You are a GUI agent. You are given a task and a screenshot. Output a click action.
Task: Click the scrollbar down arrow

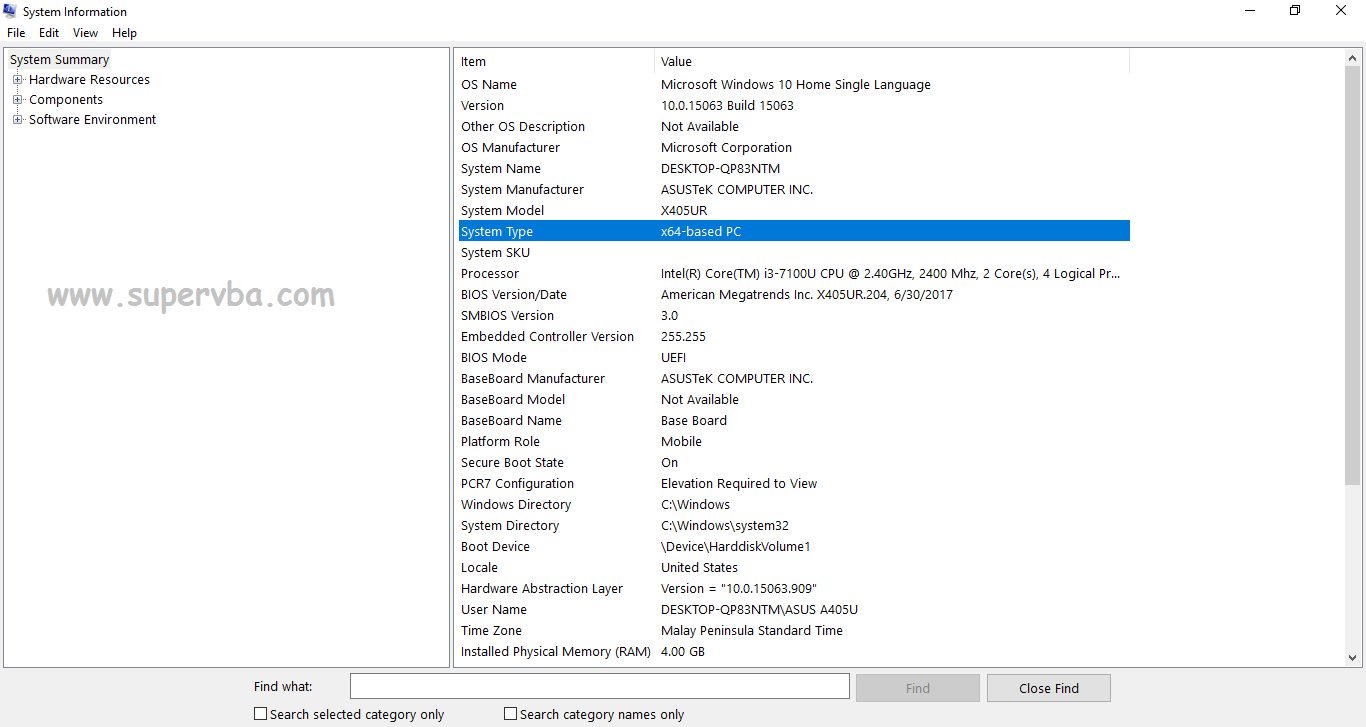1353,658
